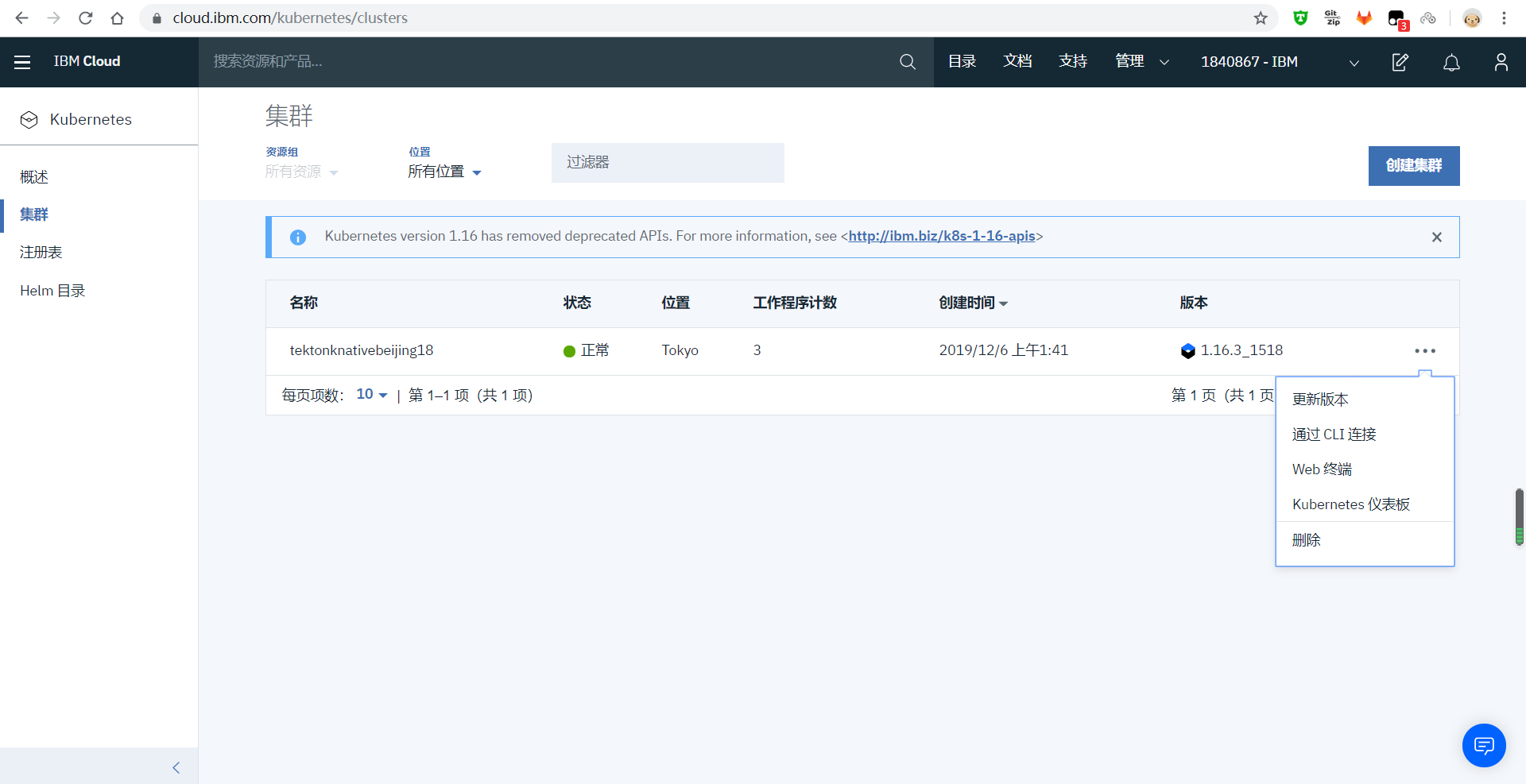Open 支持 in the top navigation

pyautogui.click(x=1073, y=61)
